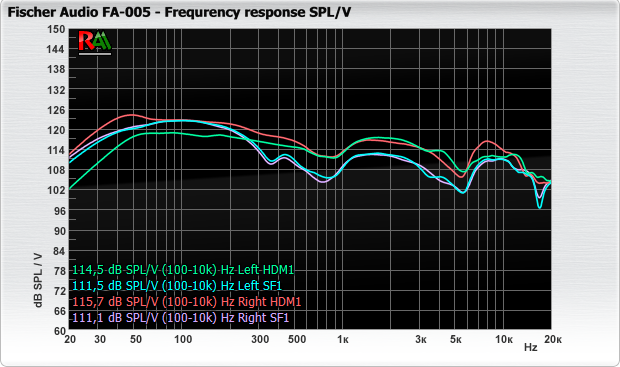The width and height of the screenshot is (620, 367).
Task: Click the 5к tick label on the frequency axis
Action: (x=456, y=339)
